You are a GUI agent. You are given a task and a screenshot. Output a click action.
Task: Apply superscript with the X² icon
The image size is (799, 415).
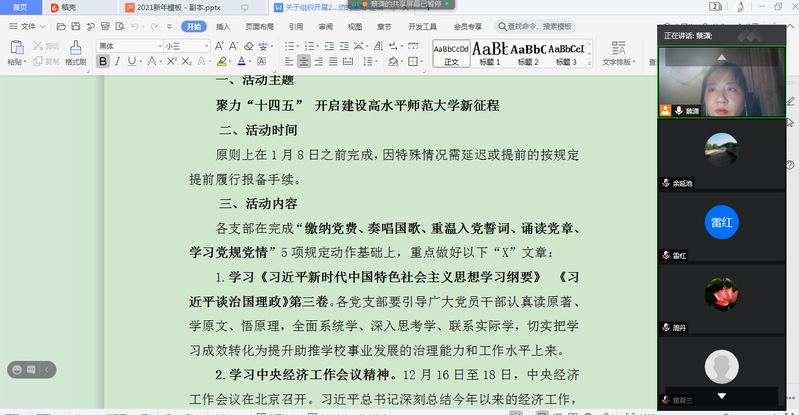[x=170, y=62]
